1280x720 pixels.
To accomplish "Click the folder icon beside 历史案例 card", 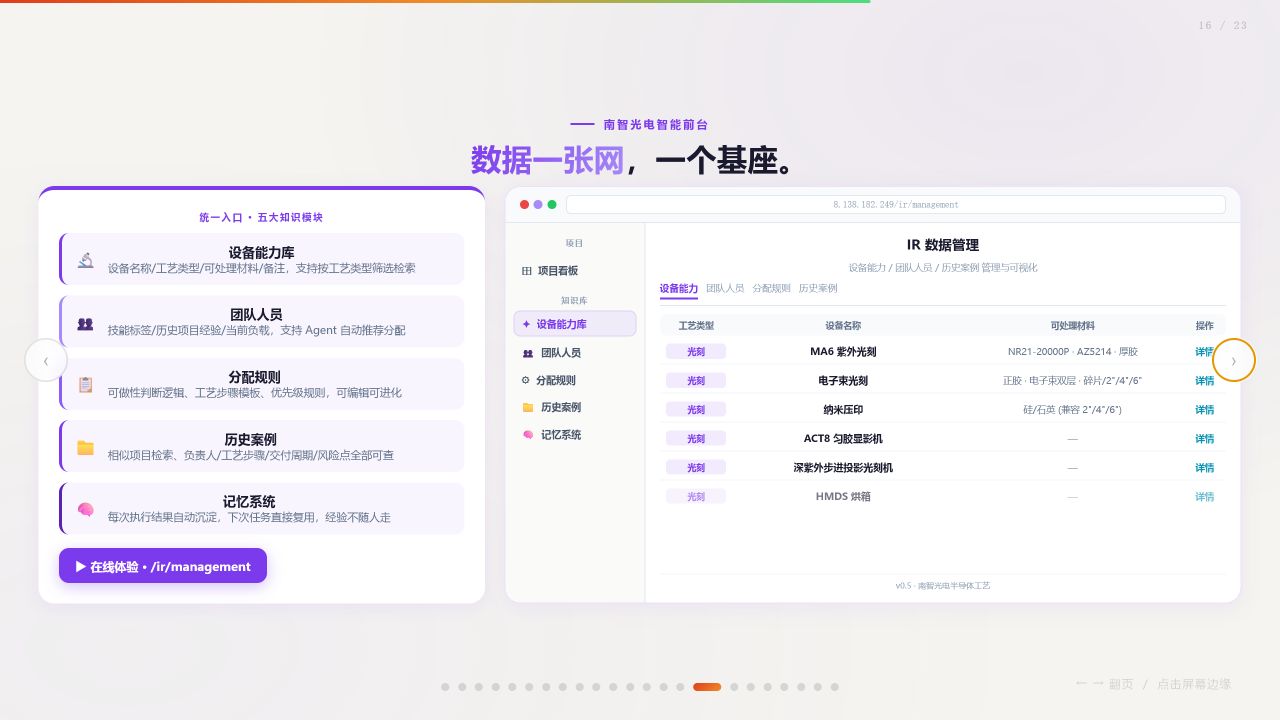I will (86, 448).
